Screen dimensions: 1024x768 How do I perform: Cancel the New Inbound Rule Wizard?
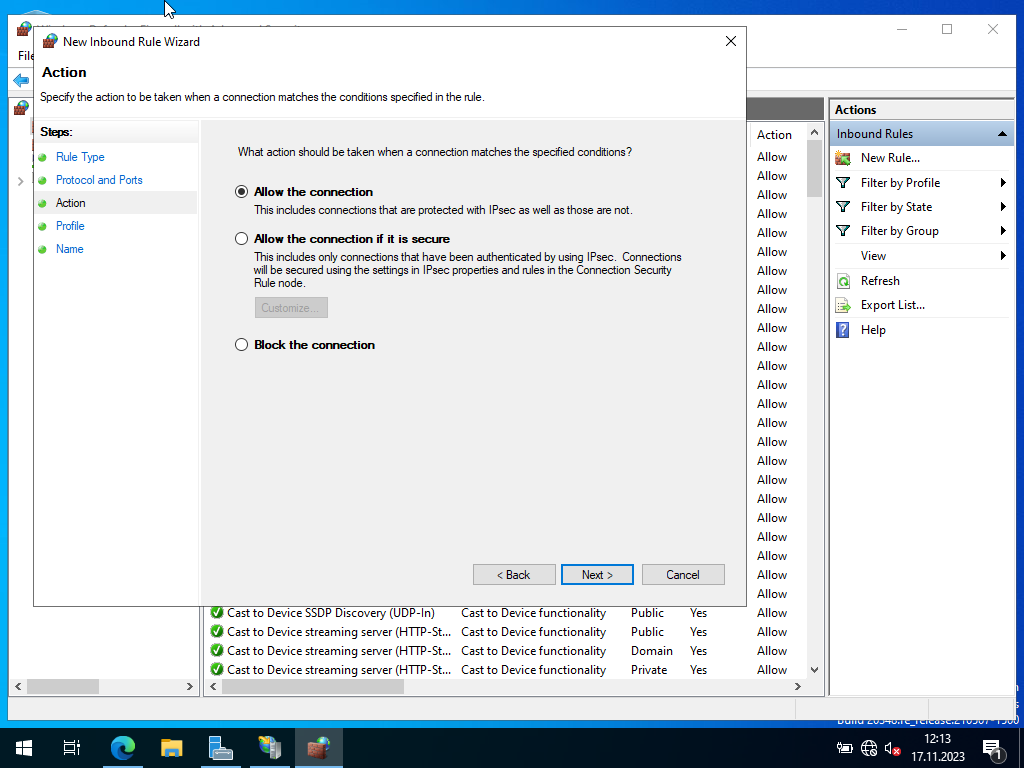pos(683,575)
